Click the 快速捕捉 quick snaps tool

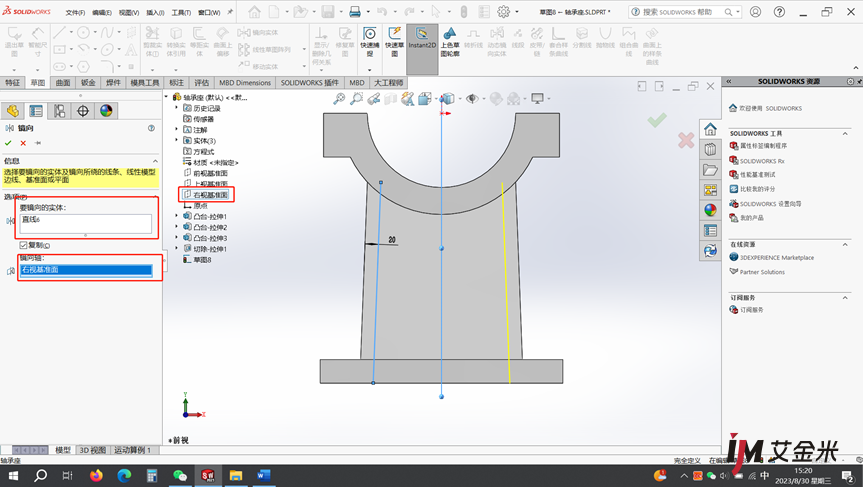tap(370, 42)
